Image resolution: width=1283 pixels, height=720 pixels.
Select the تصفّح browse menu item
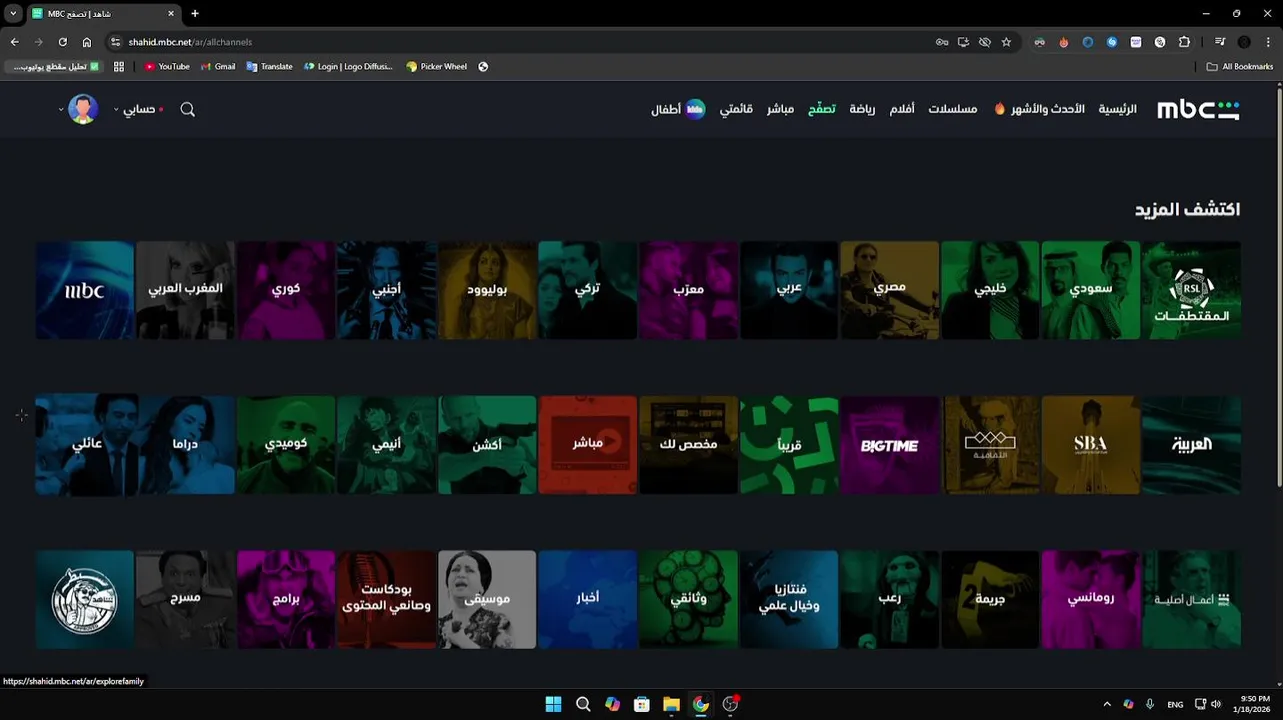(822, 109)
